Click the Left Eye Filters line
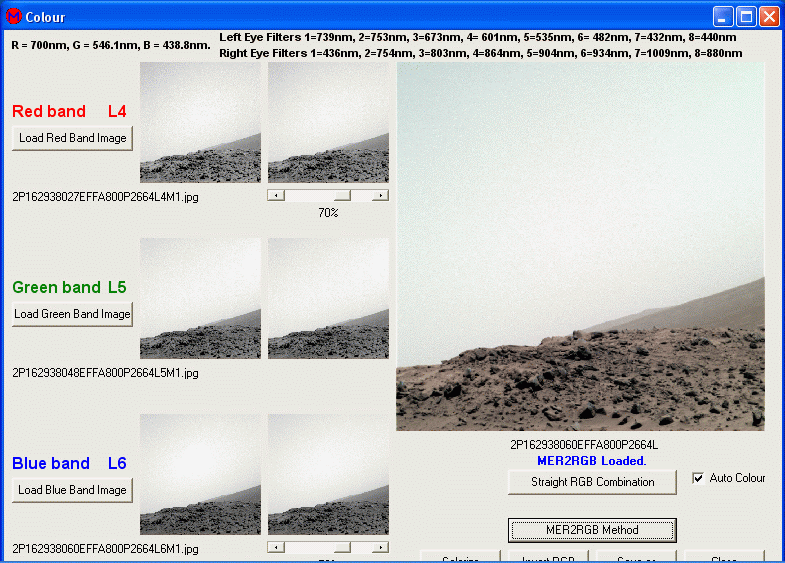This screenshot has height=563, width=785. click(x=478, y=37)
